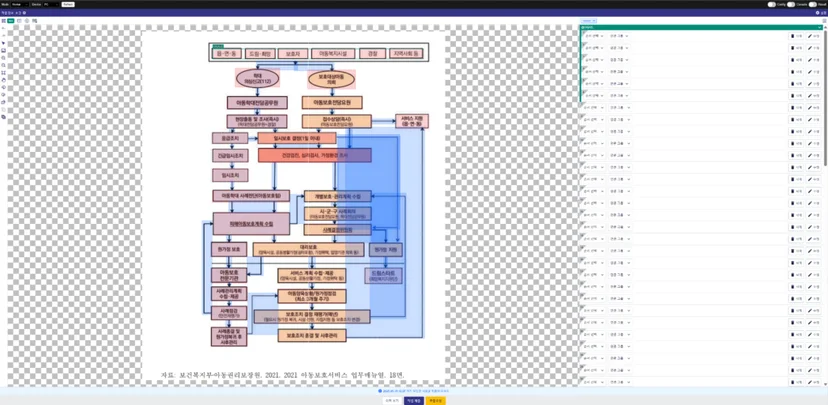This screenshot has height=405, width=828.
Task: Click the grid view icon above canvas
Action: pos(4,21)
